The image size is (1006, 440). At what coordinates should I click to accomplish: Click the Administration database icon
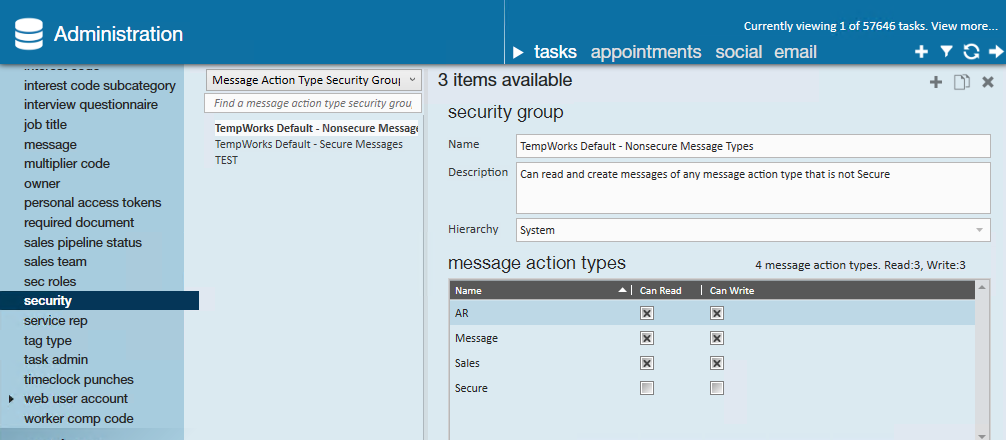click(29, 35)
